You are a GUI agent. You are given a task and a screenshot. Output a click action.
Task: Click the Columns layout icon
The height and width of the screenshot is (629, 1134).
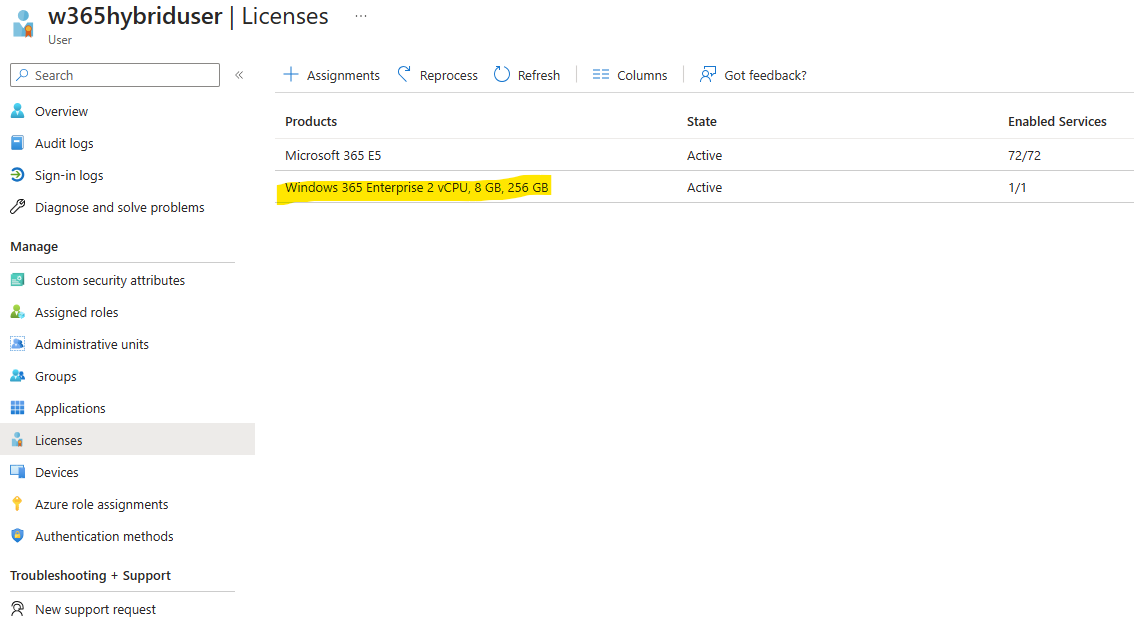(x=601, y=74)
